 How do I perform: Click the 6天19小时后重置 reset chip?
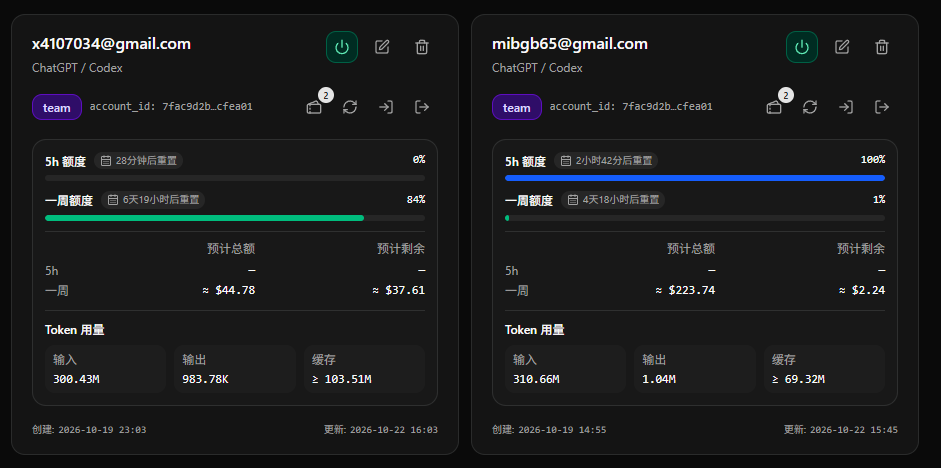pos(153,200)
